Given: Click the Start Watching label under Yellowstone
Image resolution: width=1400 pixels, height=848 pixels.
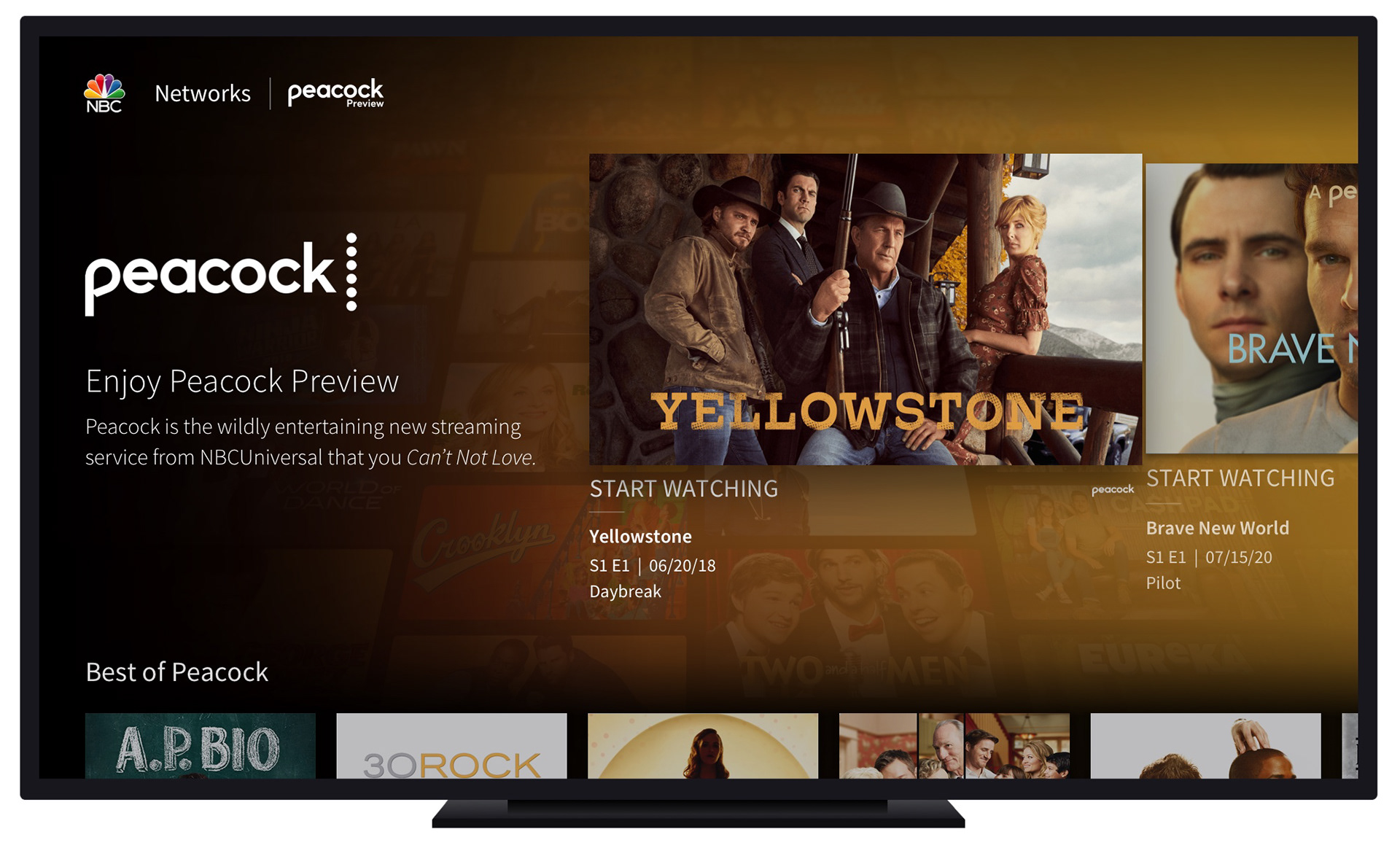Looking at the screenshot, I should click(683, 489).
